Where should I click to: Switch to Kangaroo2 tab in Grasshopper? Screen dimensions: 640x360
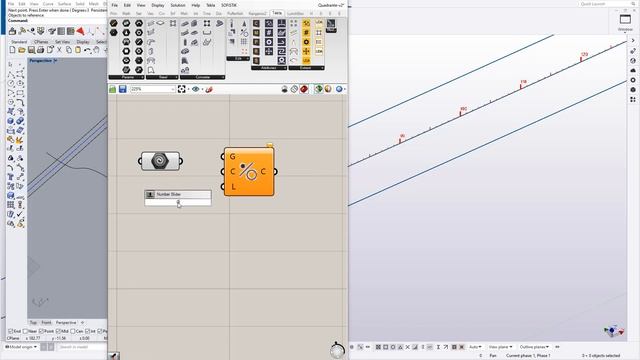click(x=257, y=13)
